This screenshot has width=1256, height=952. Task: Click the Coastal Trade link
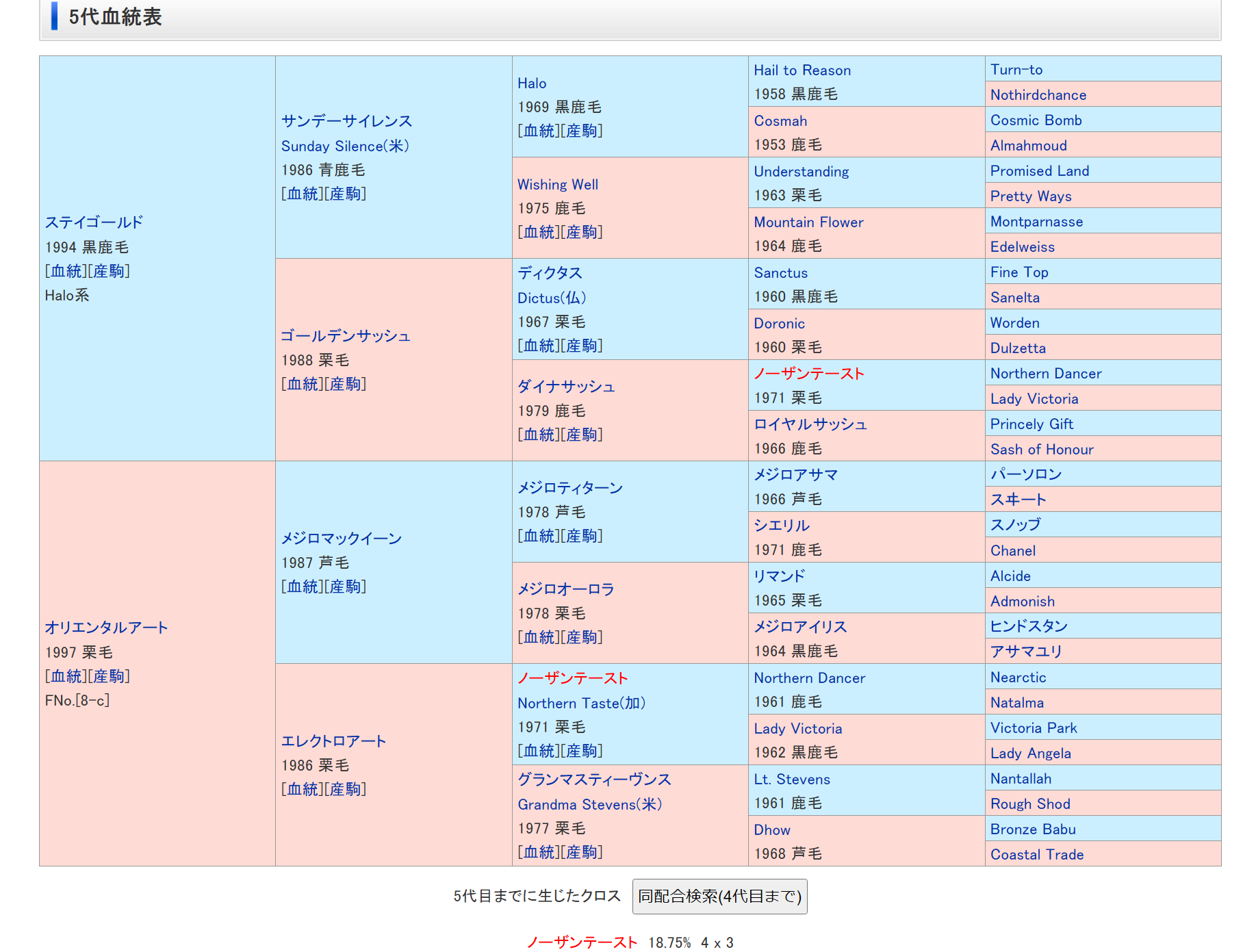(x=1036, y=855)
